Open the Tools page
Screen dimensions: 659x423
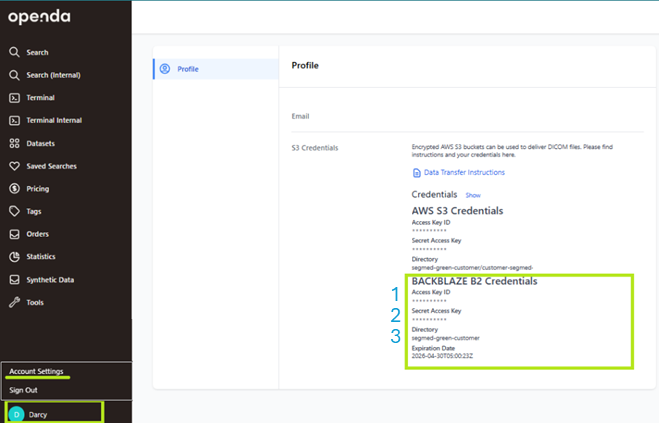coord(35,302)
